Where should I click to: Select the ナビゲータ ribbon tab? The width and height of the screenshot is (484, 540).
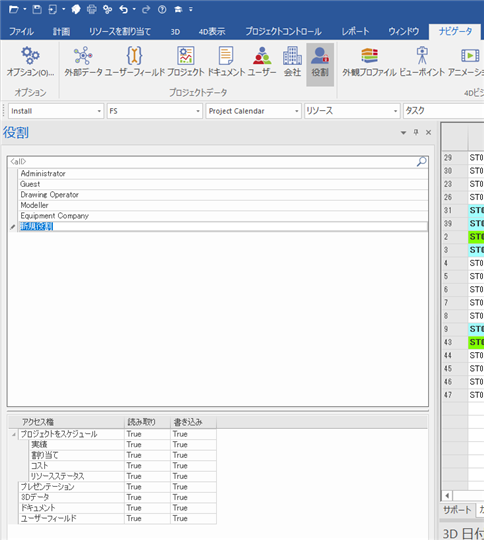tap(455, 32)
